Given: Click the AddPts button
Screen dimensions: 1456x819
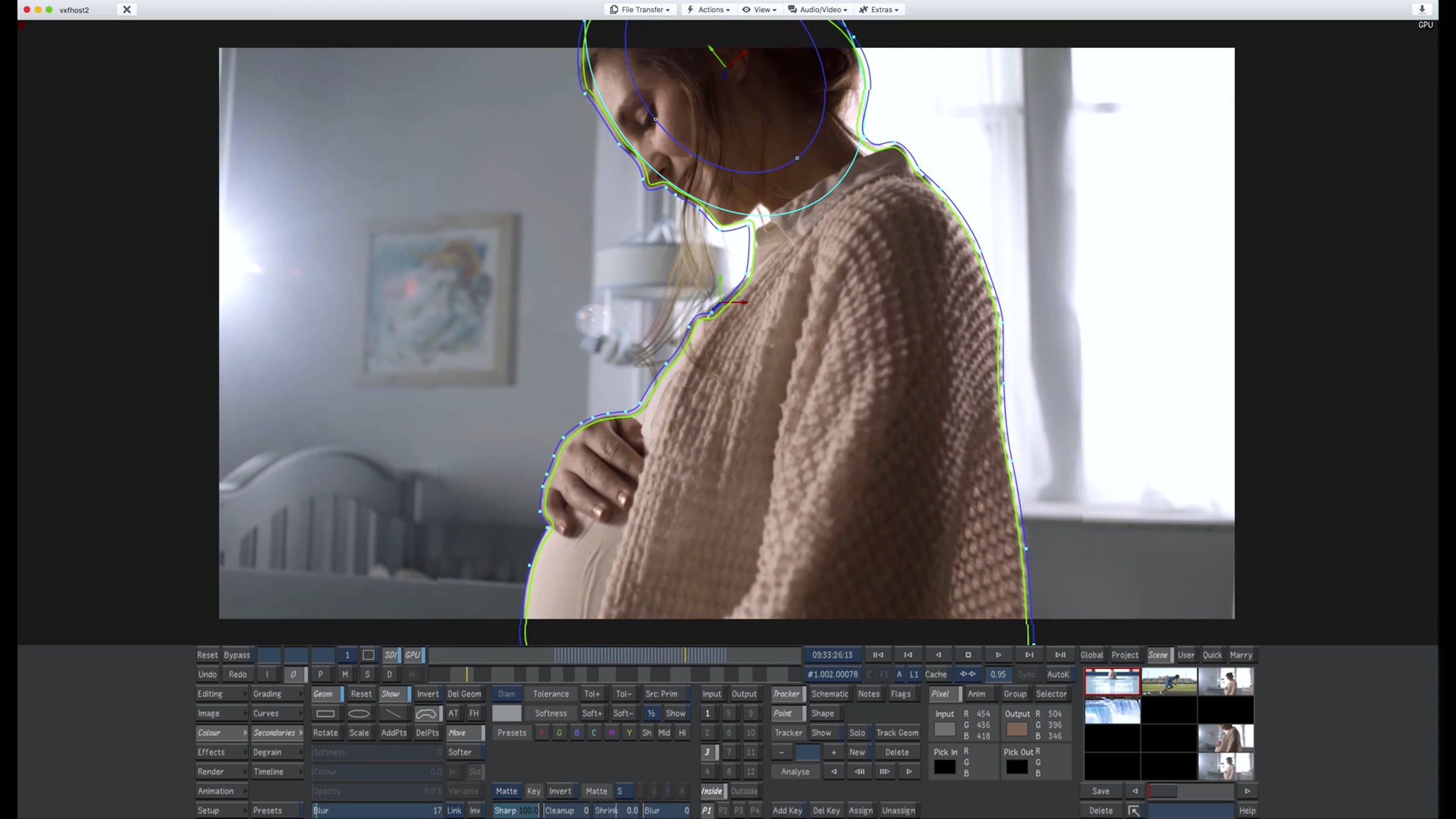Looking at the screenshot, I should tap(394, 733).
